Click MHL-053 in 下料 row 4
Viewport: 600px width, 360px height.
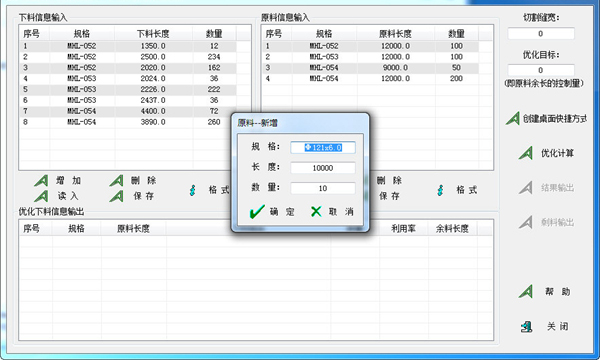pyautogui.click(x=82, y=78)
